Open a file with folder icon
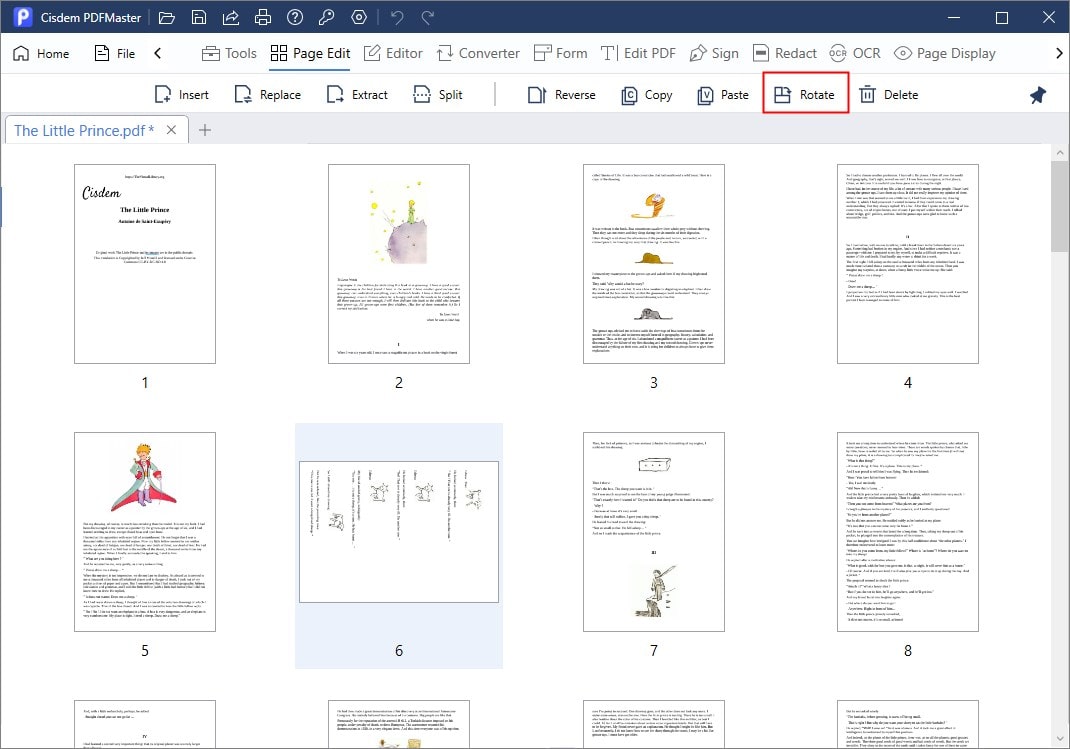The image size is (1070, 749). coord(167,18)
